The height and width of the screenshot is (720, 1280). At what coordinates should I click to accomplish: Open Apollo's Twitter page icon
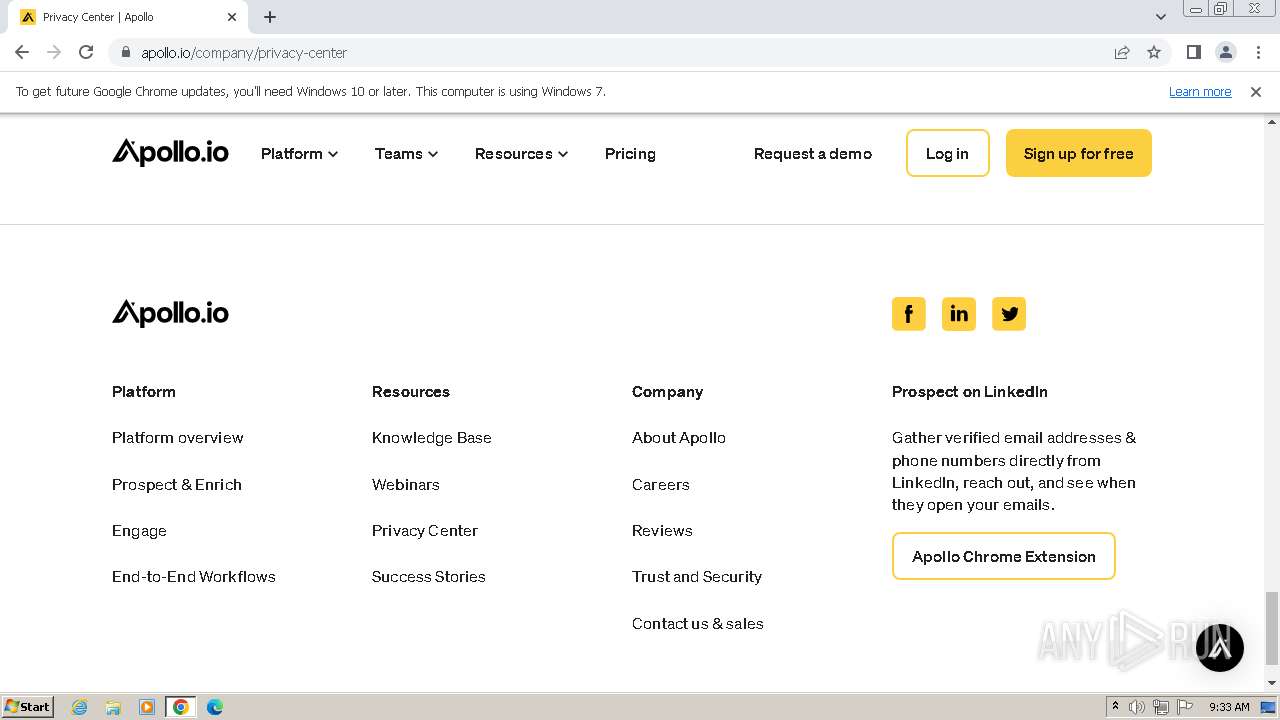(x=1009, y=314)
